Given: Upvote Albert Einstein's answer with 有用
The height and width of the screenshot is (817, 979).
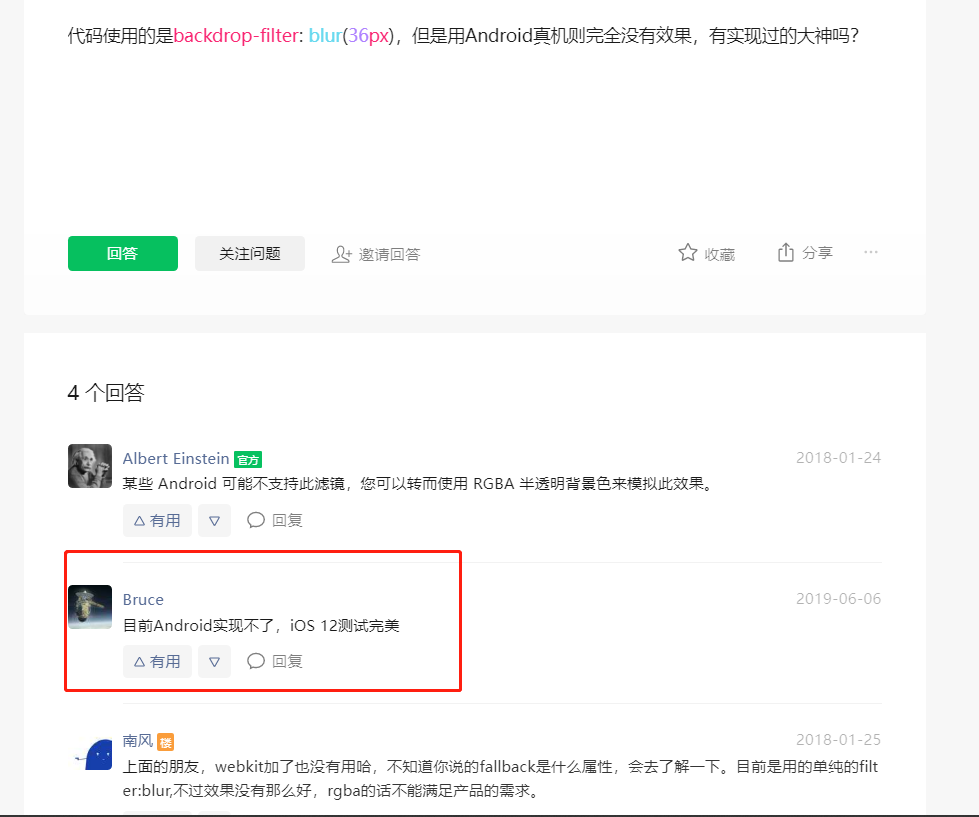Looking at the screenshot, I should coord(157,521).
